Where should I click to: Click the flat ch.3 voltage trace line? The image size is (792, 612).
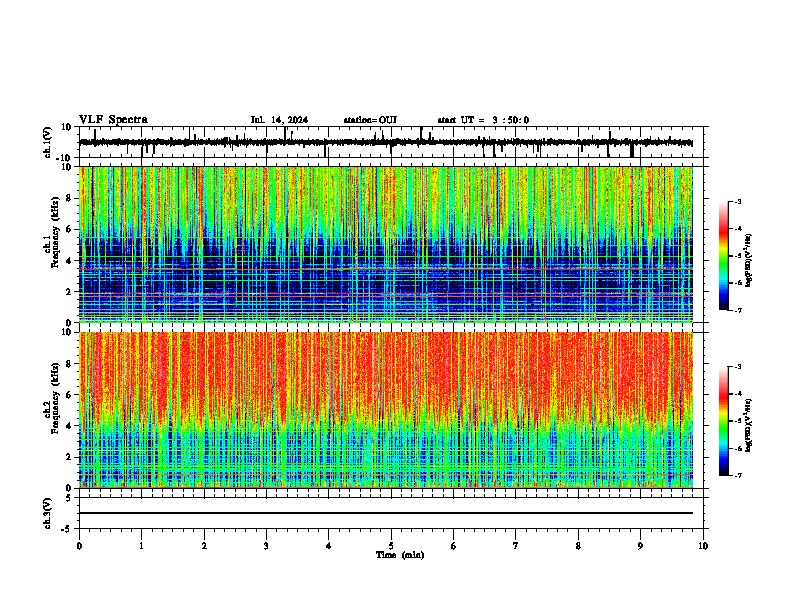[386, 513]
